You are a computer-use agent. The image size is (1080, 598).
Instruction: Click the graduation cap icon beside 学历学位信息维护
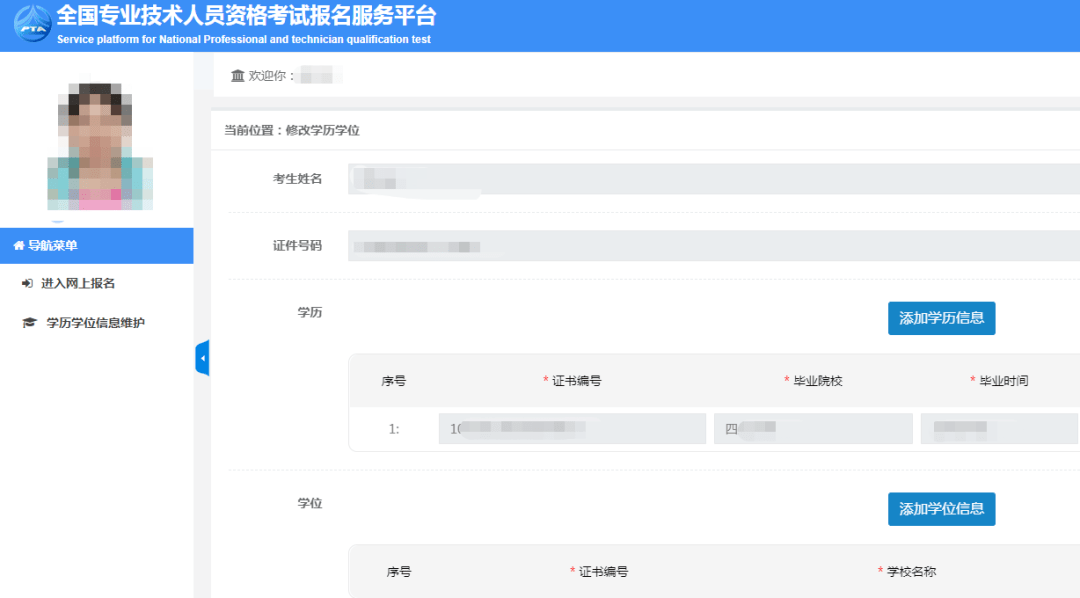click(29, 321)
